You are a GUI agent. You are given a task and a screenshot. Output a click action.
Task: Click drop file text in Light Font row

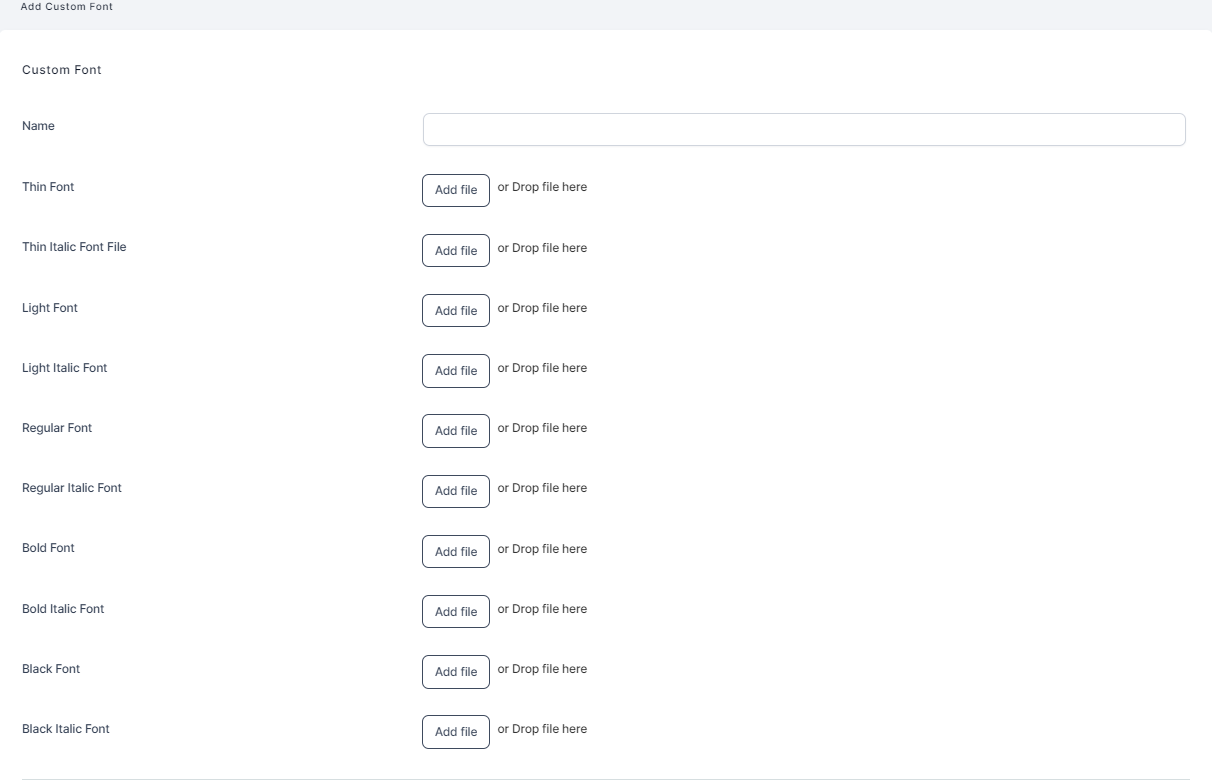[x=542, y=308]
